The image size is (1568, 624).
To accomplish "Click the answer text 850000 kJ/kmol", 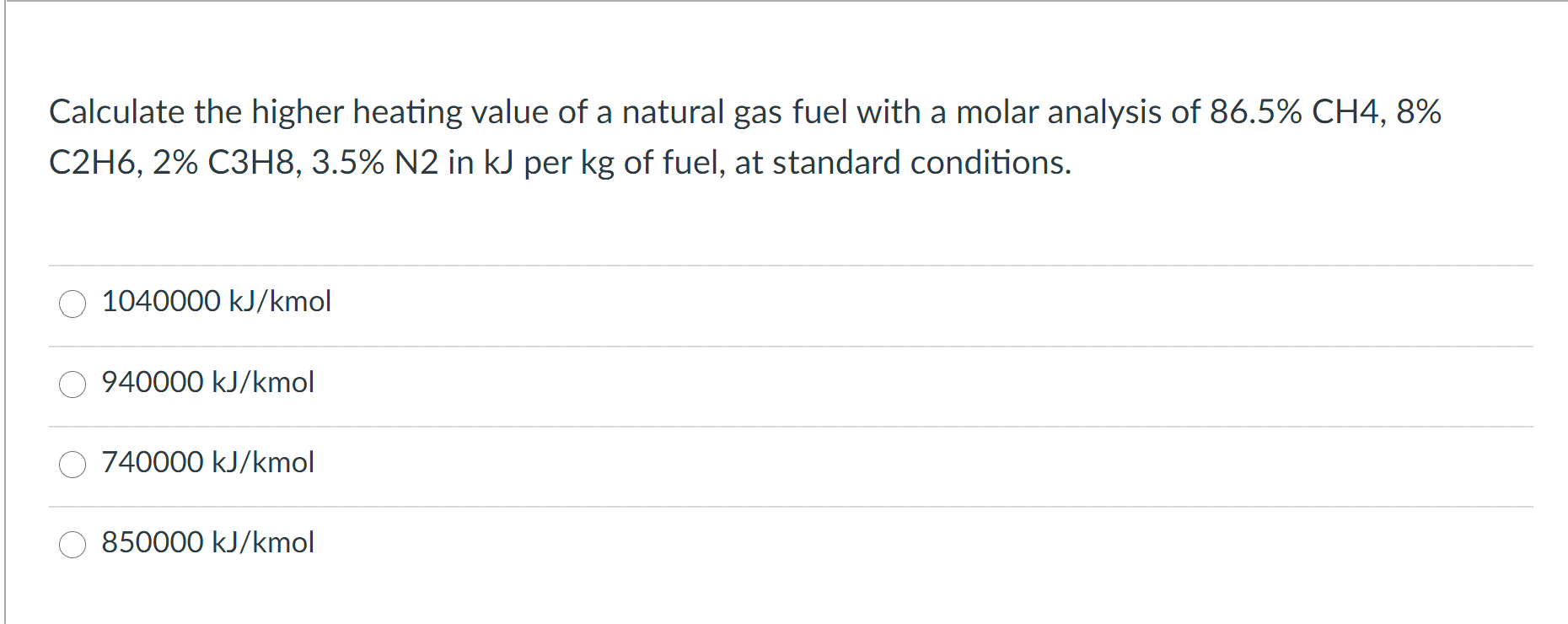I will (207, 542).
